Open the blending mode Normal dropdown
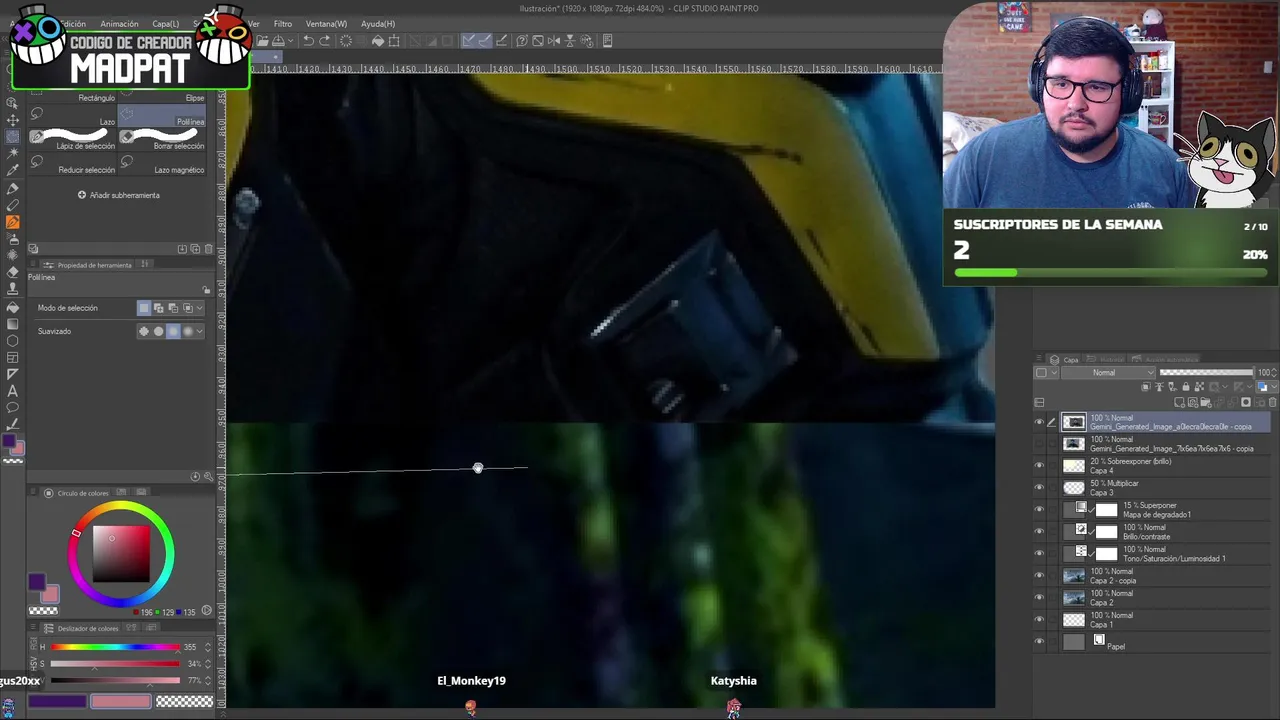This screenshot has width=1280, height=720. [x=1109, y=373]
